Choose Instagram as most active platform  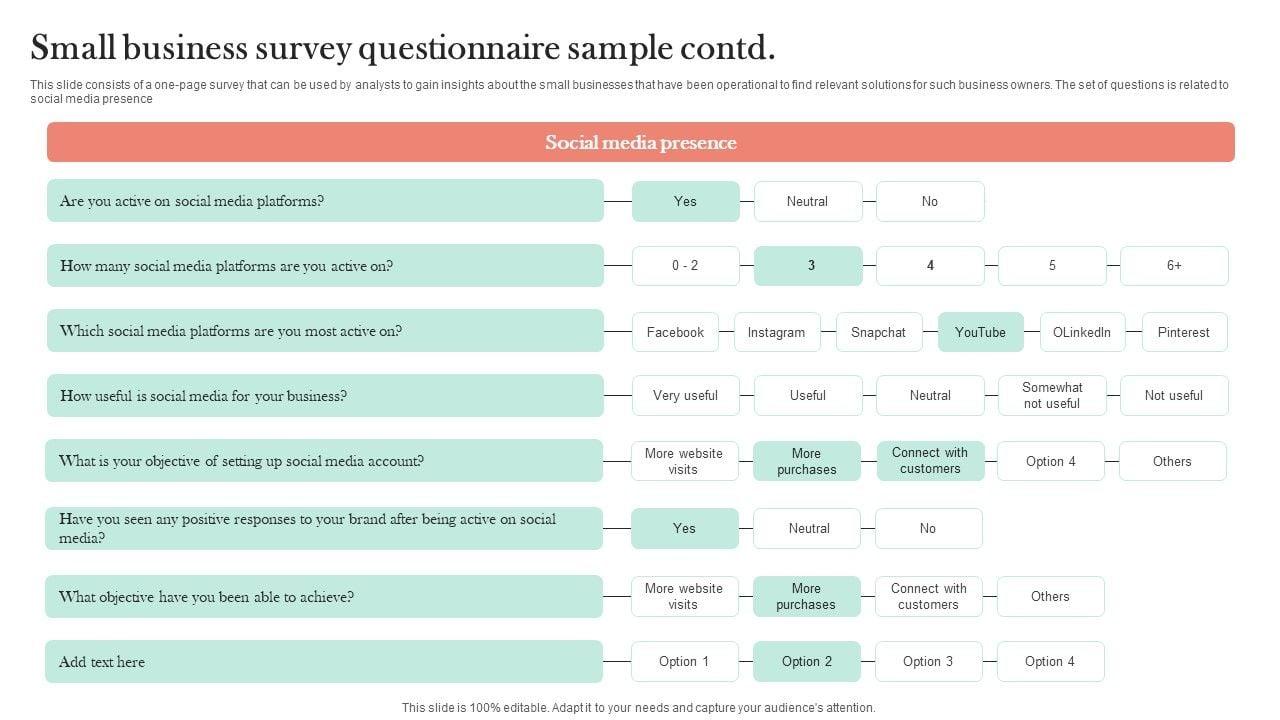[x=776, y=332]
